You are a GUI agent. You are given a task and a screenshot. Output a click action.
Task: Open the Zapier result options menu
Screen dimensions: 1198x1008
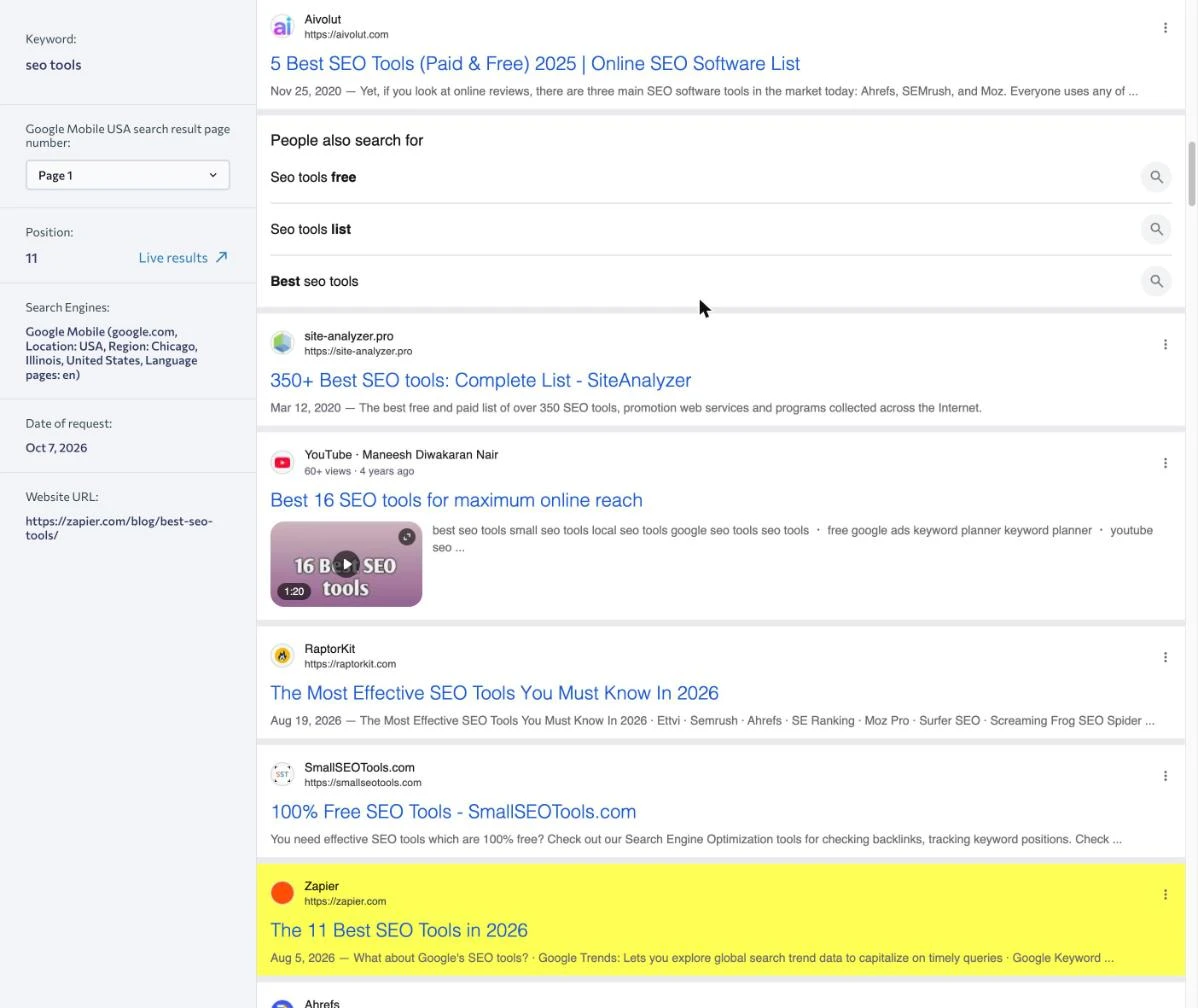[1165, 895]
